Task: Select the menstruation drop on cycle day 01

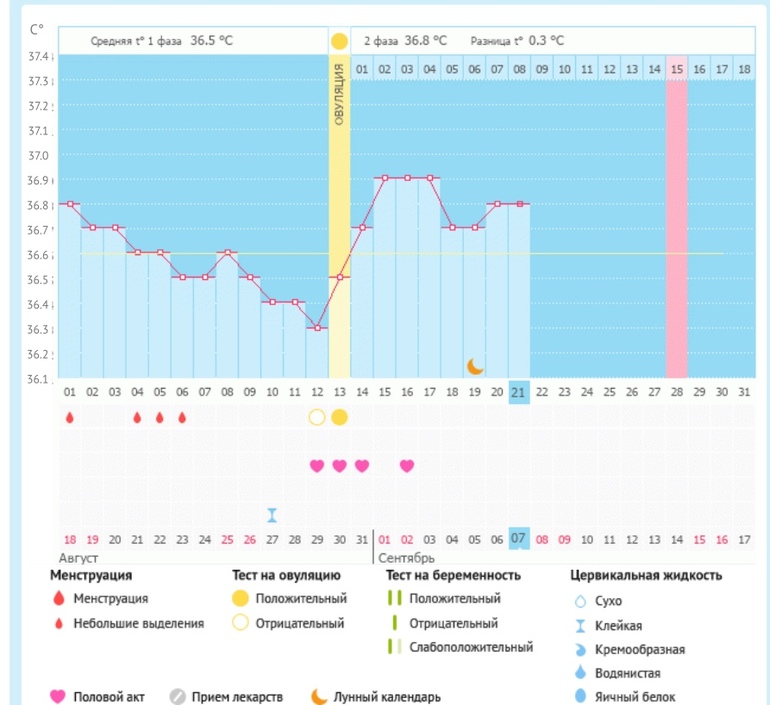Action: pos(70,417)
